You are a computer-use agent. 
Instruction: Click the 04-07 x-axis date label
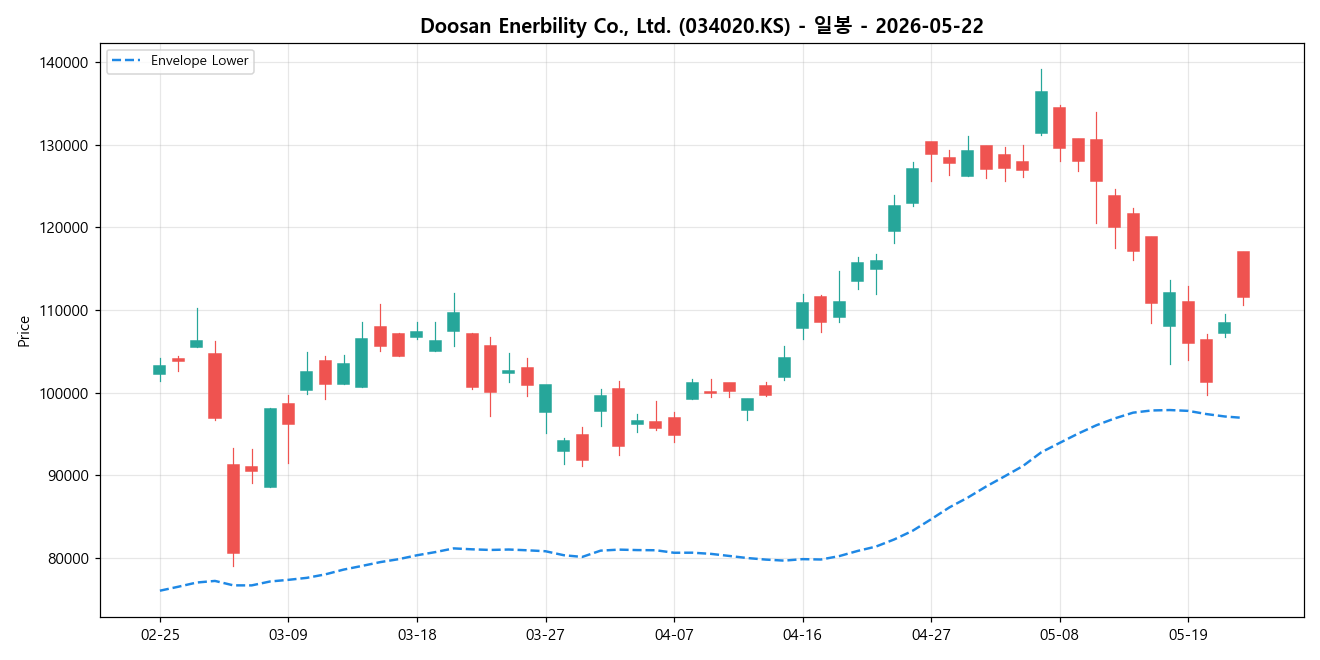[x=674, y=635]
